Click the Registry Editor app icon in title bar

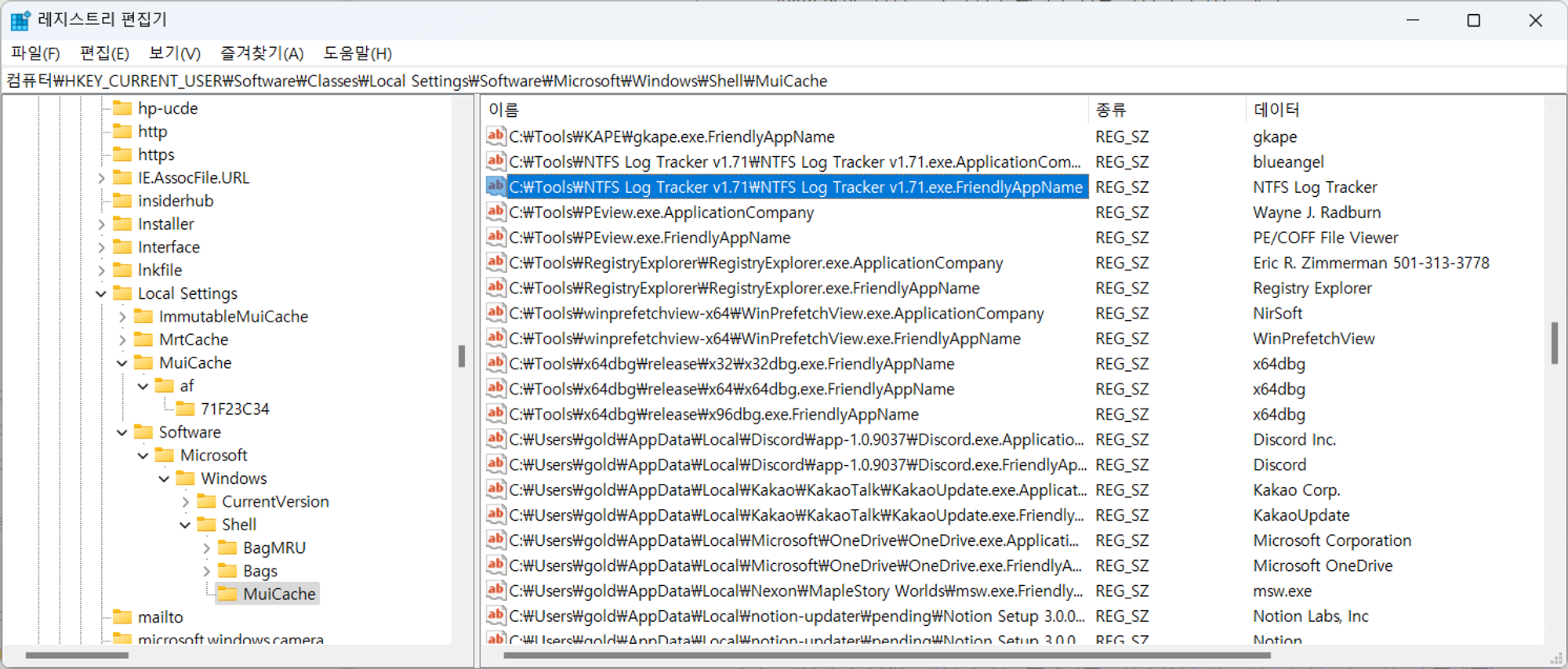point(20,20)
